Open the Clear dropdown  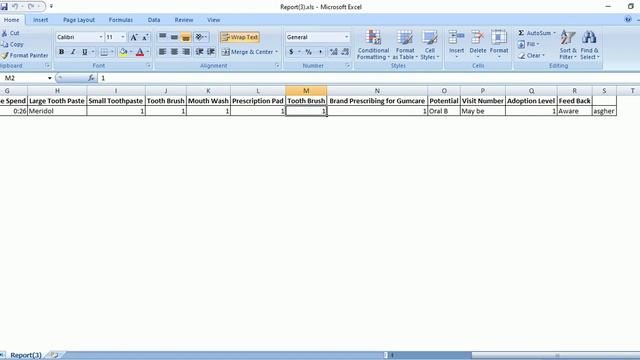coord(531,55)
